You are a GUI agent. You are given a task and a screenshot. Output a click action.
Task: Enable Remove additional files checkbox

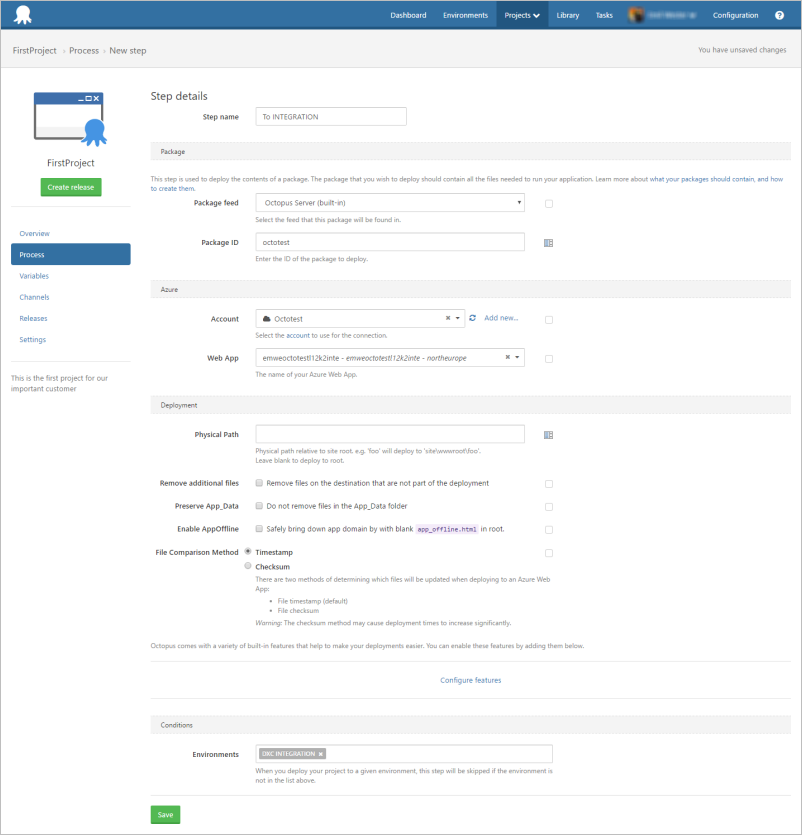point(260,483)
